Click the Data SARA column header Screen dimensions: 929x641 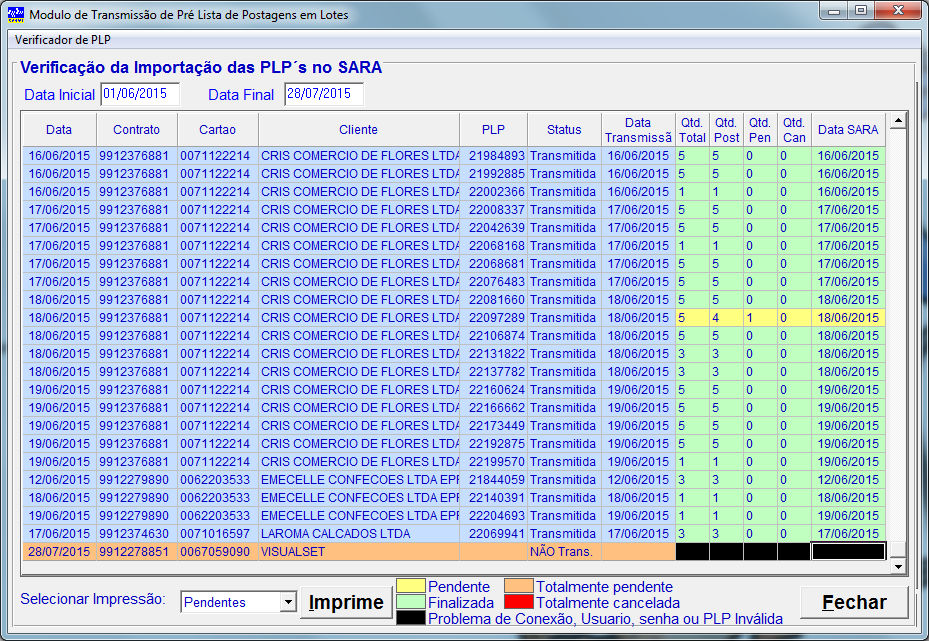pyautogui.click(x=848, y=130)
